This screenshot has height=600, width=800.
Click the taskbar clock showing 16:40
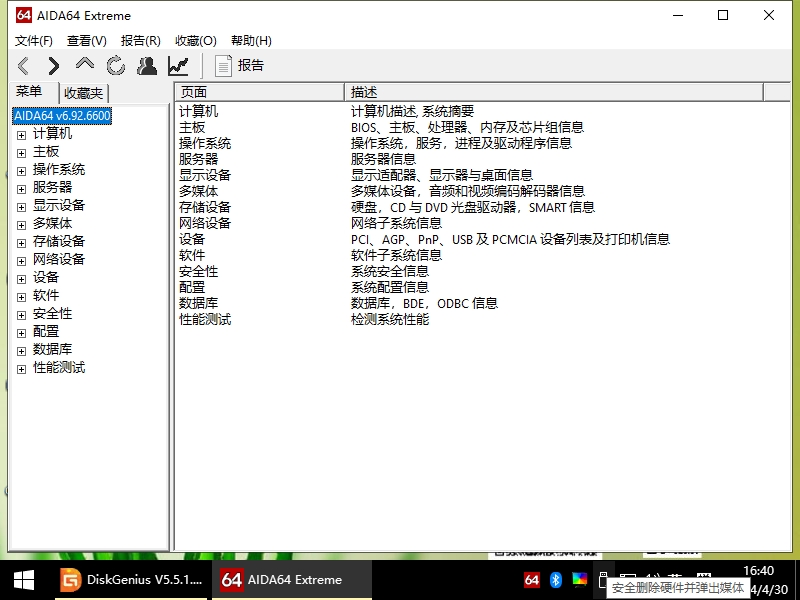[759, 570]
